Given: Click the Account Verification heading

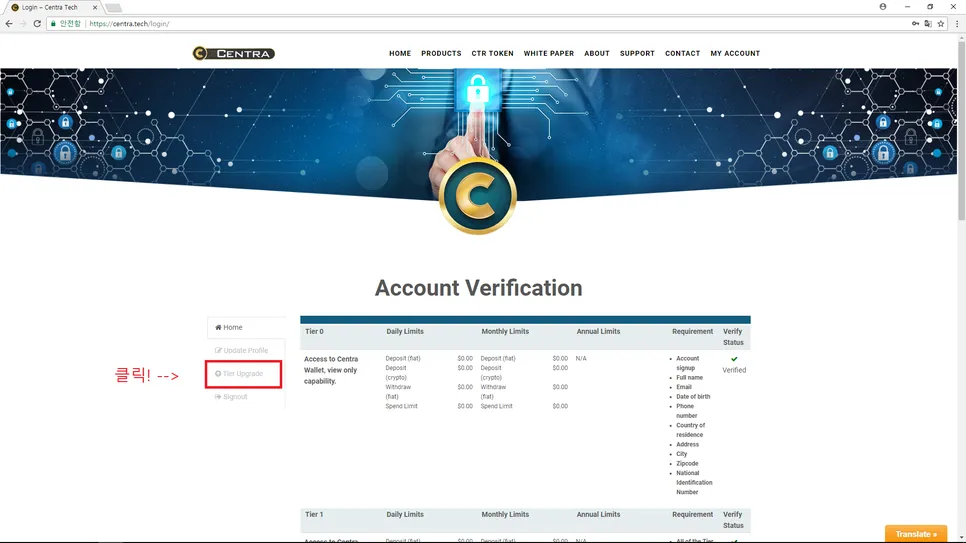Looking at the screenshot, I should (x=478, y=288).
